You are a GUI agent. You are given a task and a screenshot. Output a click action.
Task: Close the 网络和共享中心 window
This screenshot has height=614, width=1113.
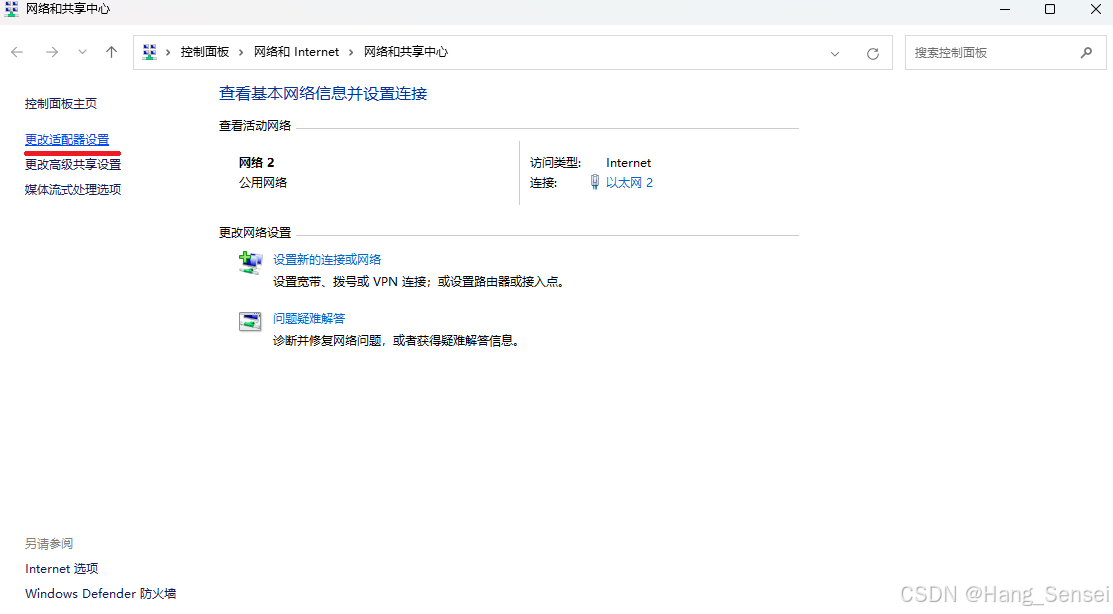(x=1095, y=9)
